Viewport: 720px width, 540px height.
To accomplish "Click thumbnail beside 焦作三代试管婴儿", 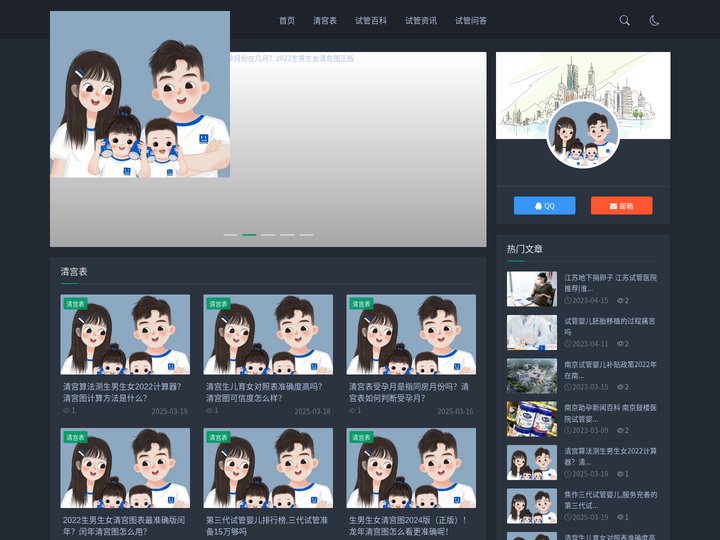I will pos(532,506).
